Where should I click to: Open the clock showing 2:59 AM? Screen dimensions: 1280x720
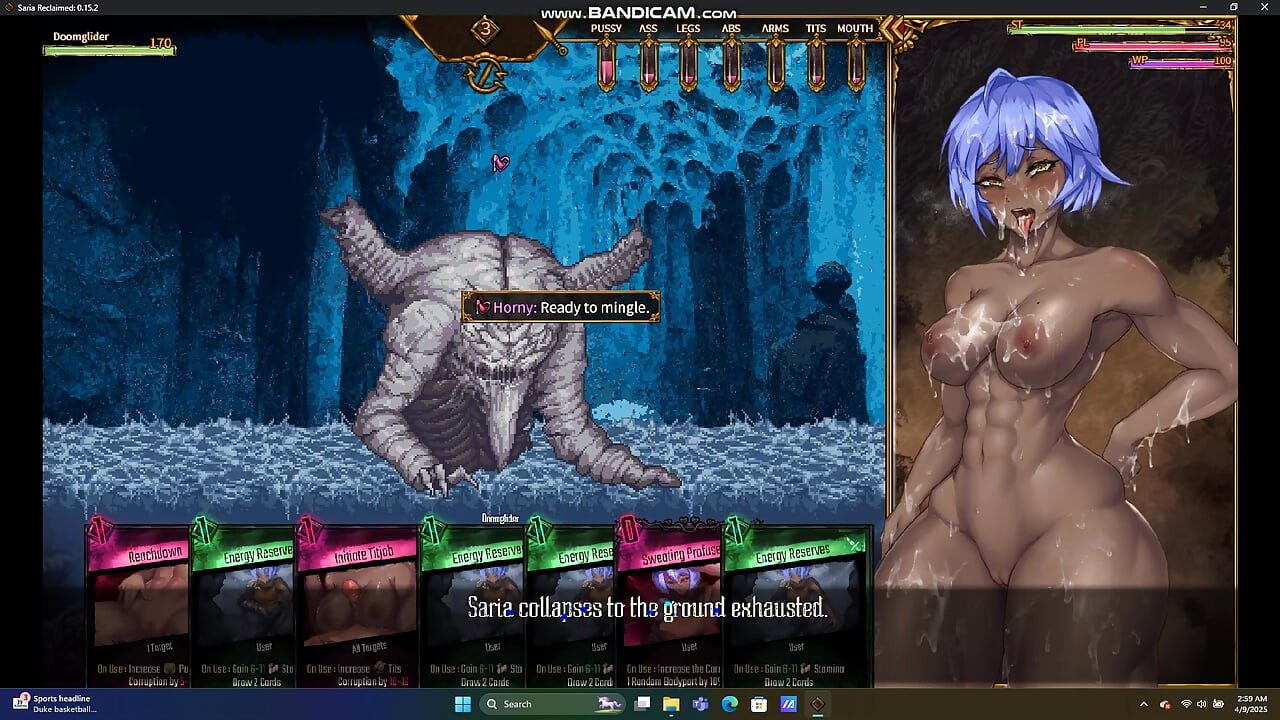1252,704
